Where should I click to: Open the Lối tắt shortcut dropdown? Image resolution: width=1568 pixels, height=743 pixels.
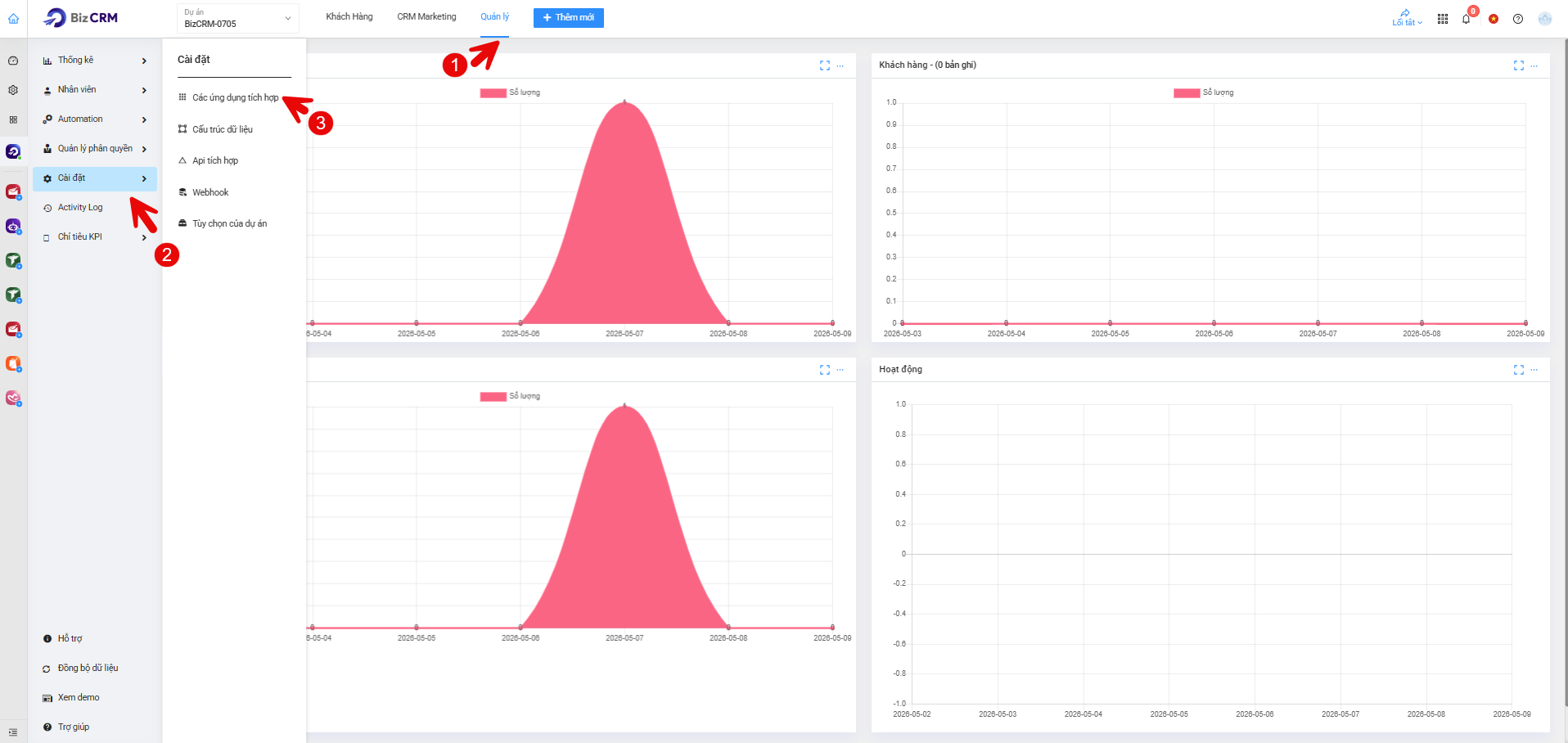tap(1407, 18)
